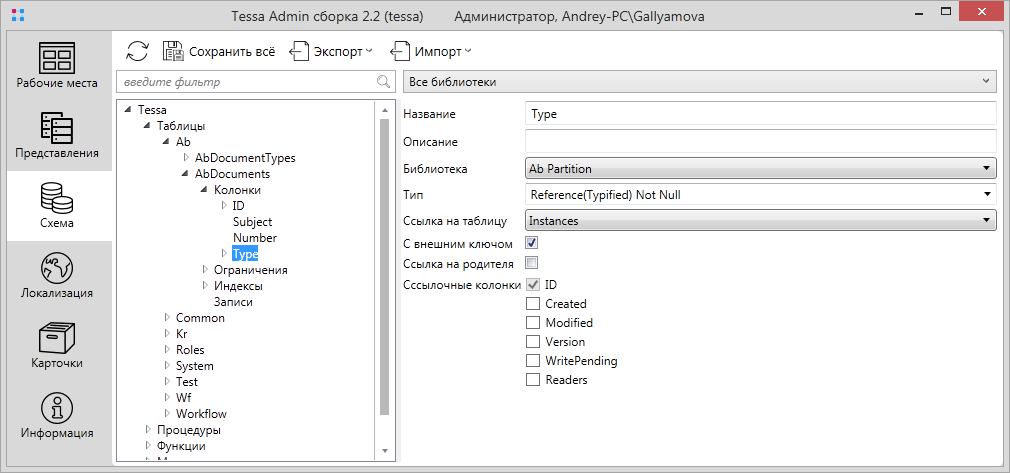
Task: Open the Экспорт menu
Action: 331,52
